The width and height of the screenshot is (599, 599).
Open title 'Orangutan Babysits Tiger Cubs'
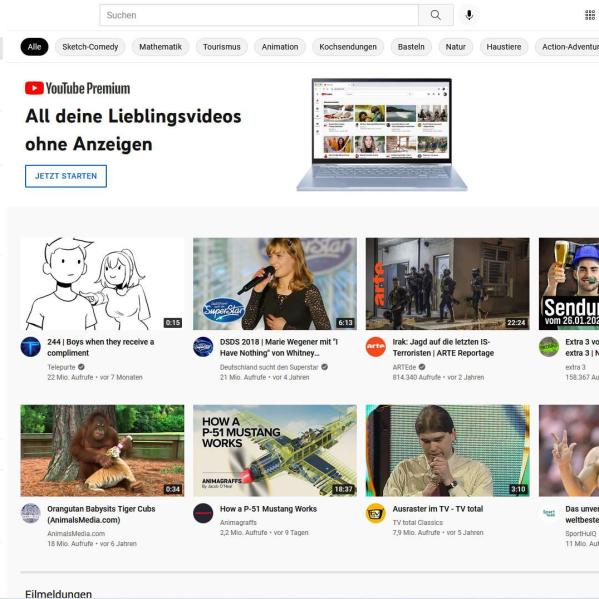pos(101,514)
